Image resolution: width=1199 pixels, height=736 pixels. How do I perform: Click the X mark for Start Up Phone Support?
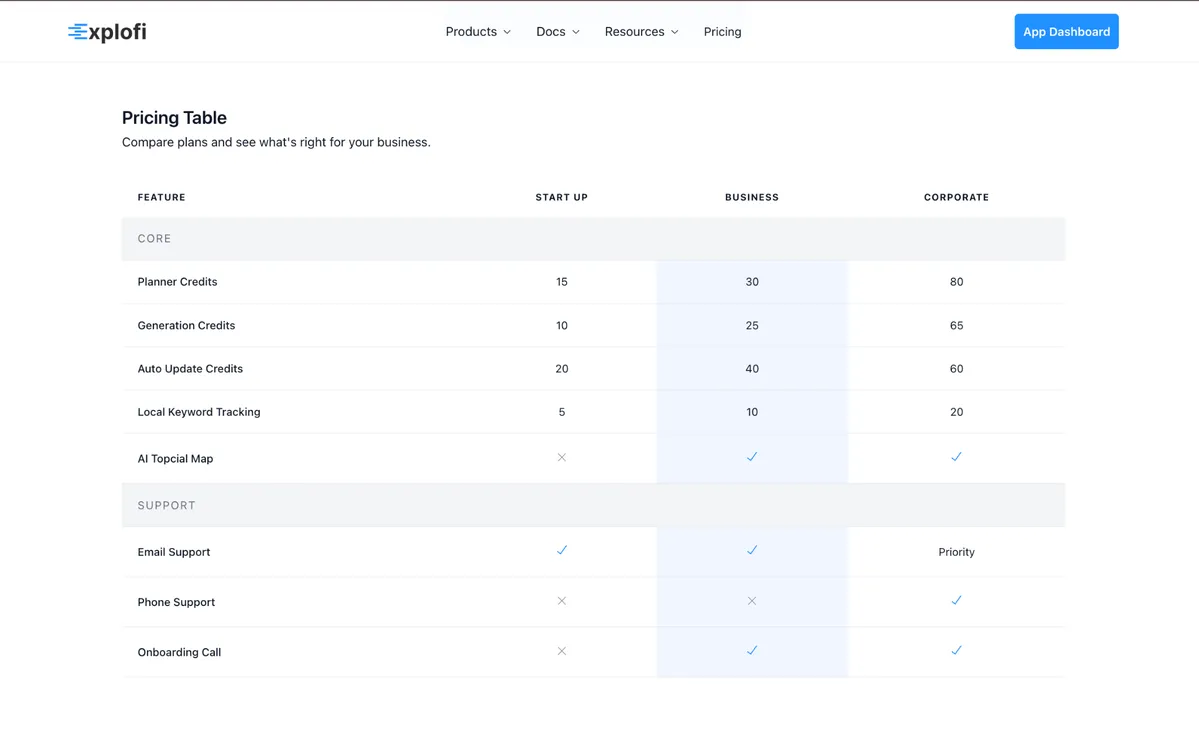tap(561, 601)
